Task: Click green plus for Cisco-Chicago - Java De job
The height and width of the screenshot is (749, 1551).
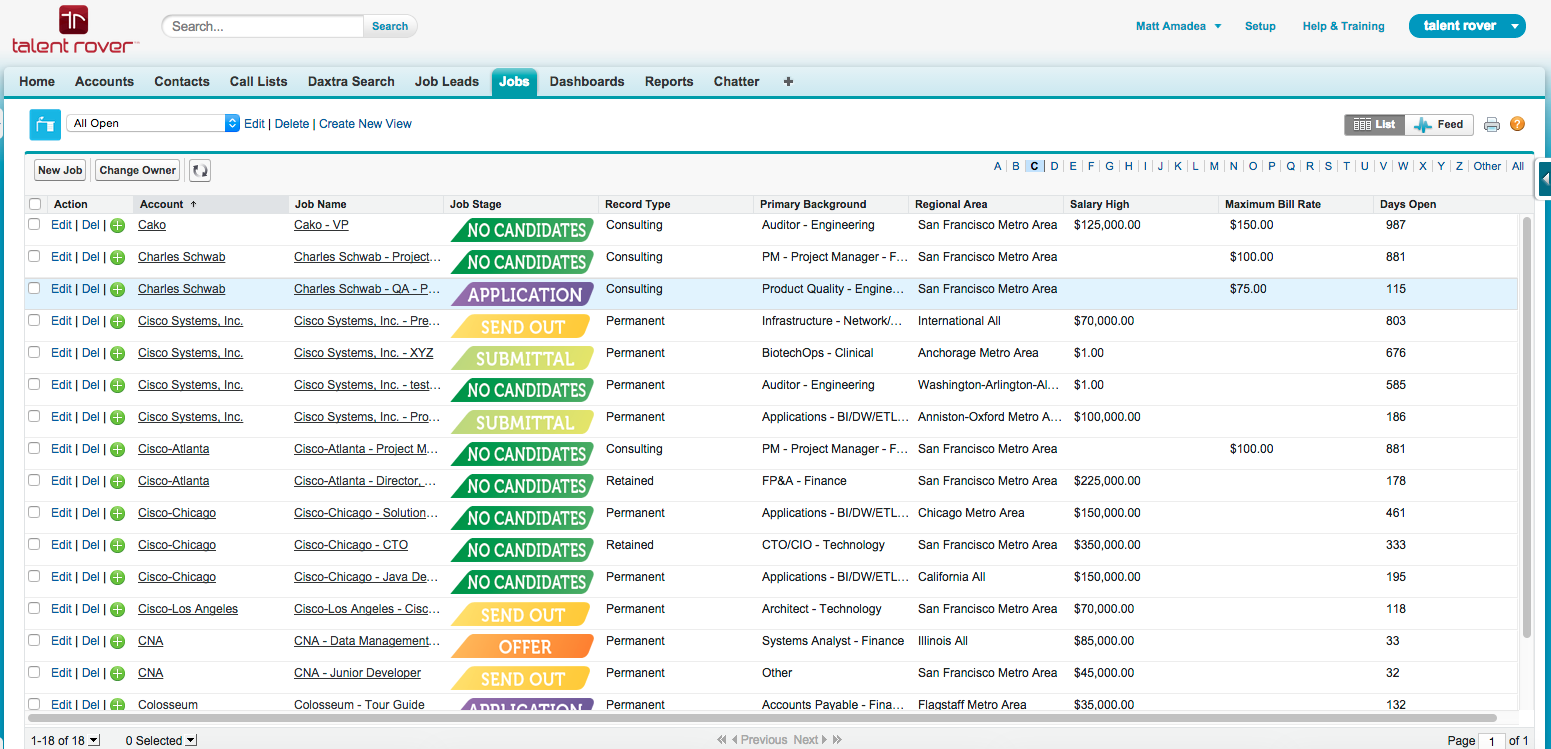Action: click(x=117, y=578)
